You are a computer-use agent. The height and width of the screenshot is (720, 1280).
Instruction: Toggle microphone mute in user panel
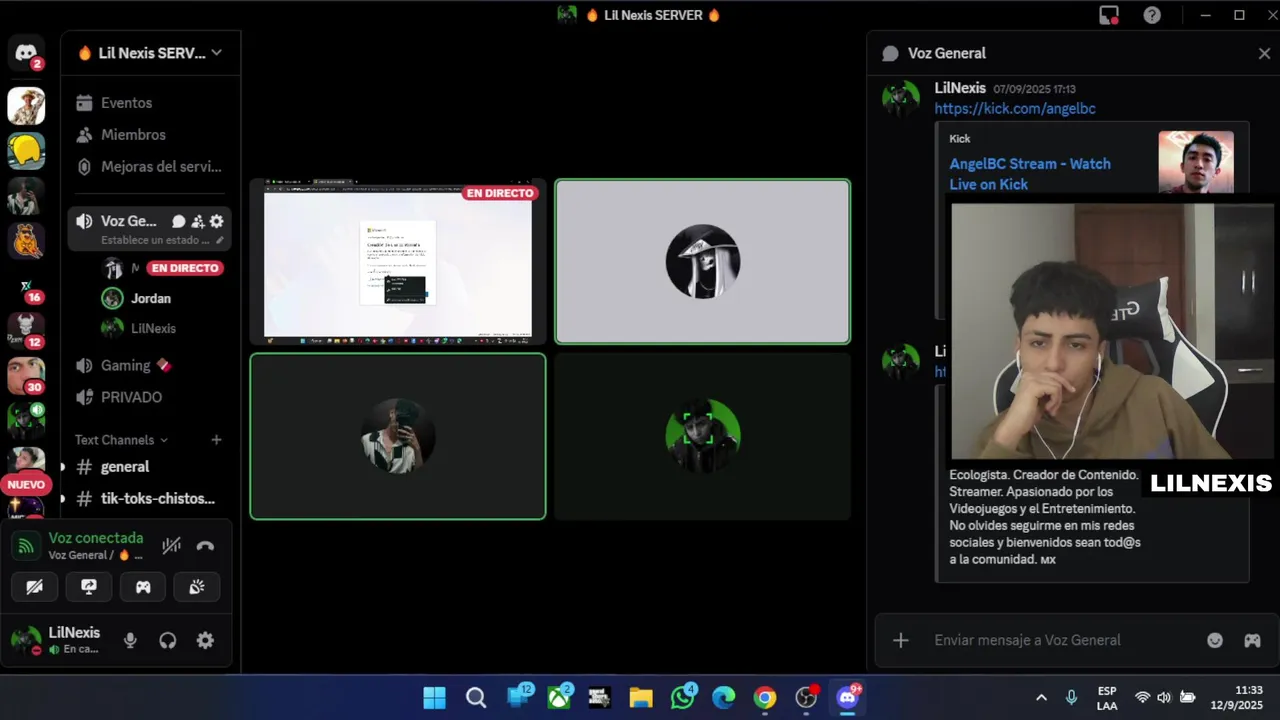click(x=130, y=641)
